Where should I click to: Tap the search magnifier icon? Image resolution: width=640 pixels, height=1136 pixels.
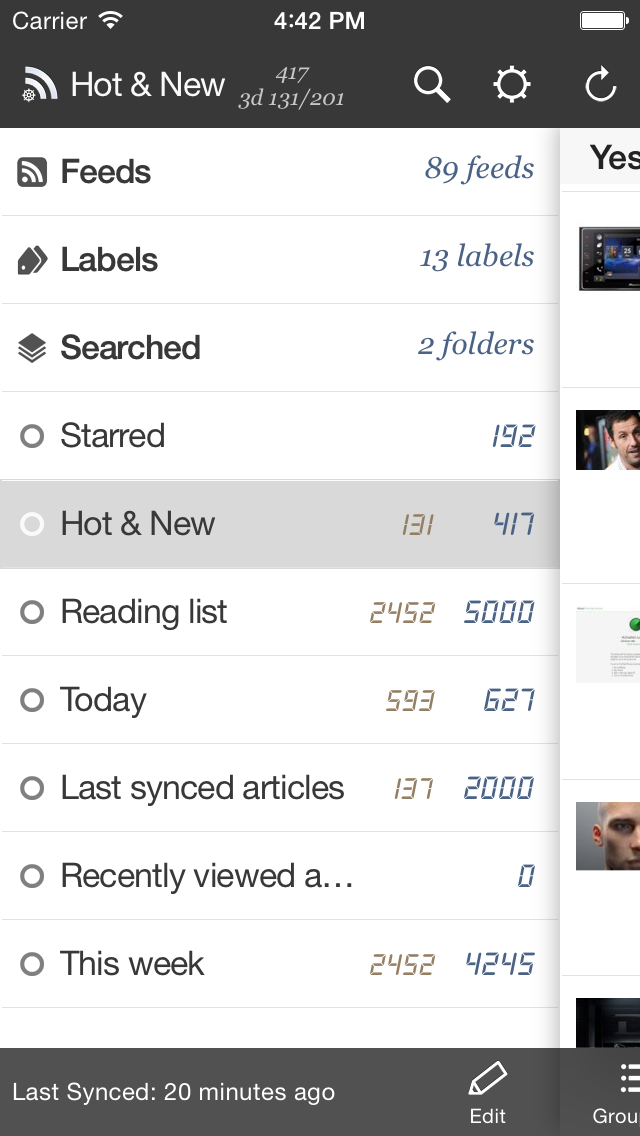click(x=432, y=86)
